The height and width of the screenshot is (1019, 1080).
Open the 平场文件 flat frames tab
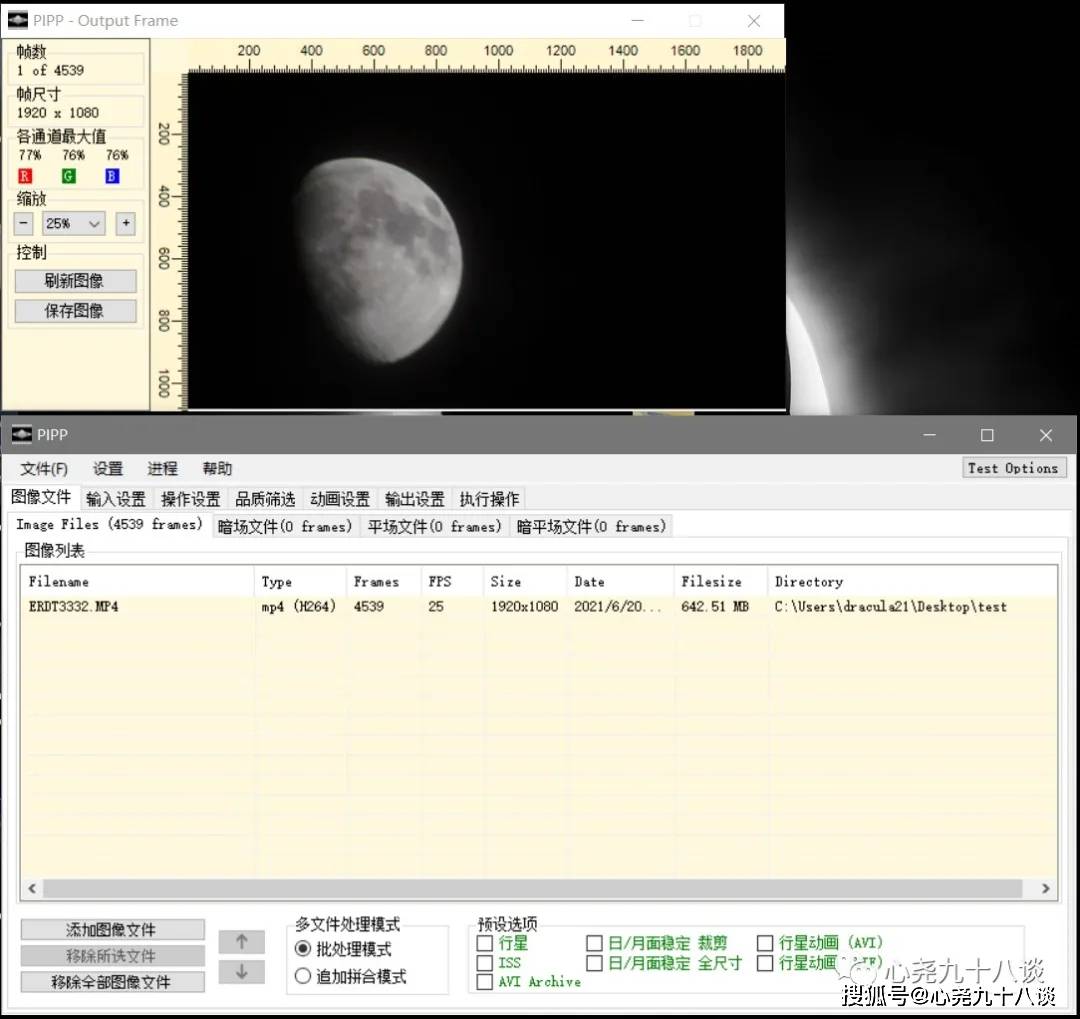[435, 527]
